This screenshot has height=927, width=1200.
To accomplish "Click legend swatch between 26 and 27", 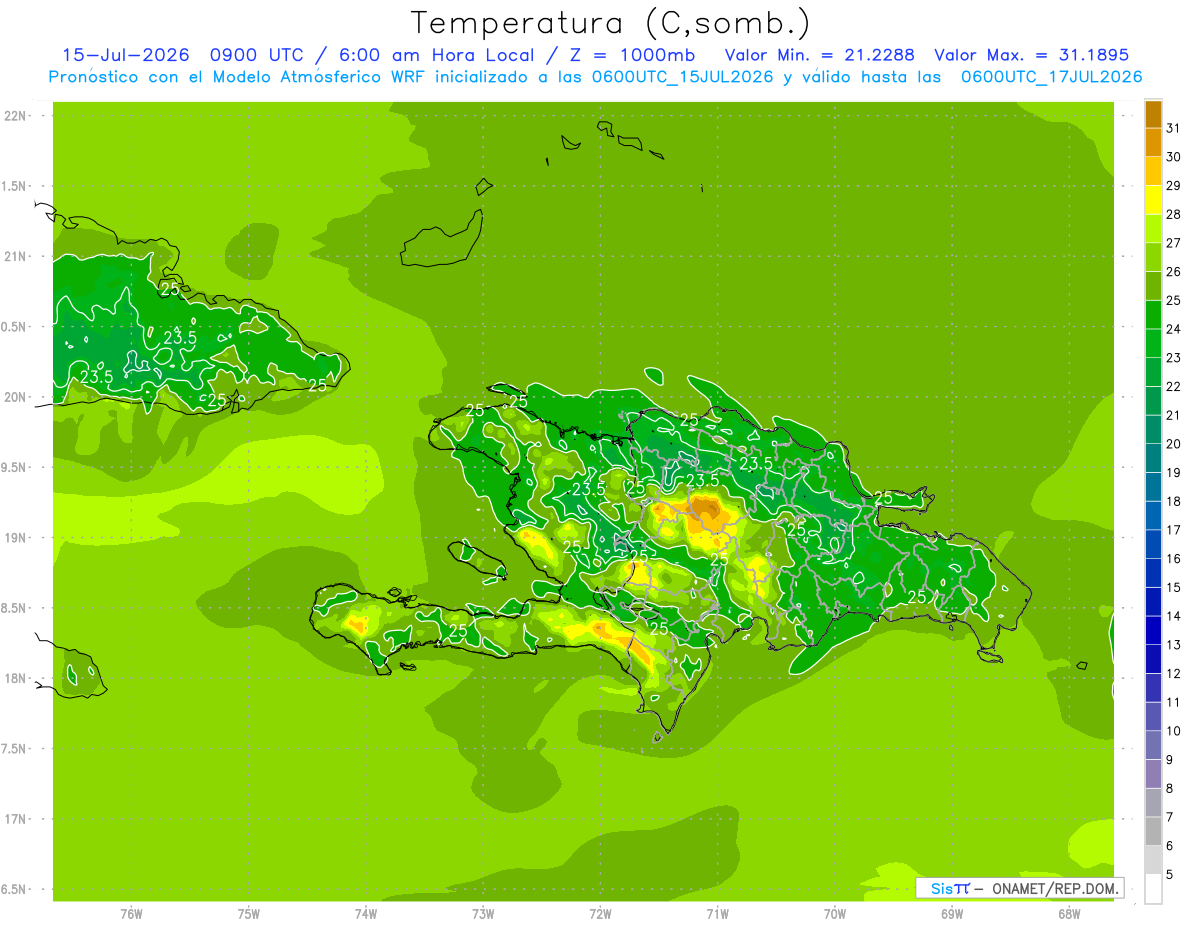I will point(1153,257).
